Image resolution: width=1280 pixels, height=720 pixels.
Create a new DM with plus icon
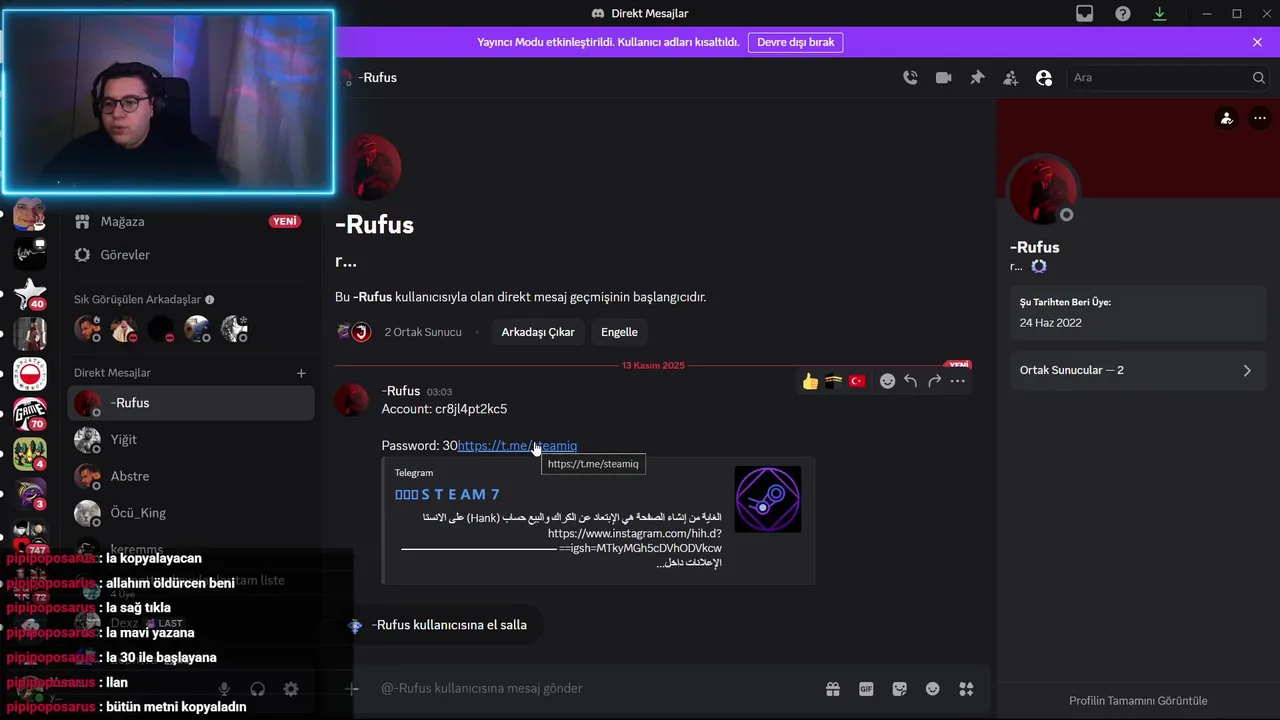pos(301,373)
